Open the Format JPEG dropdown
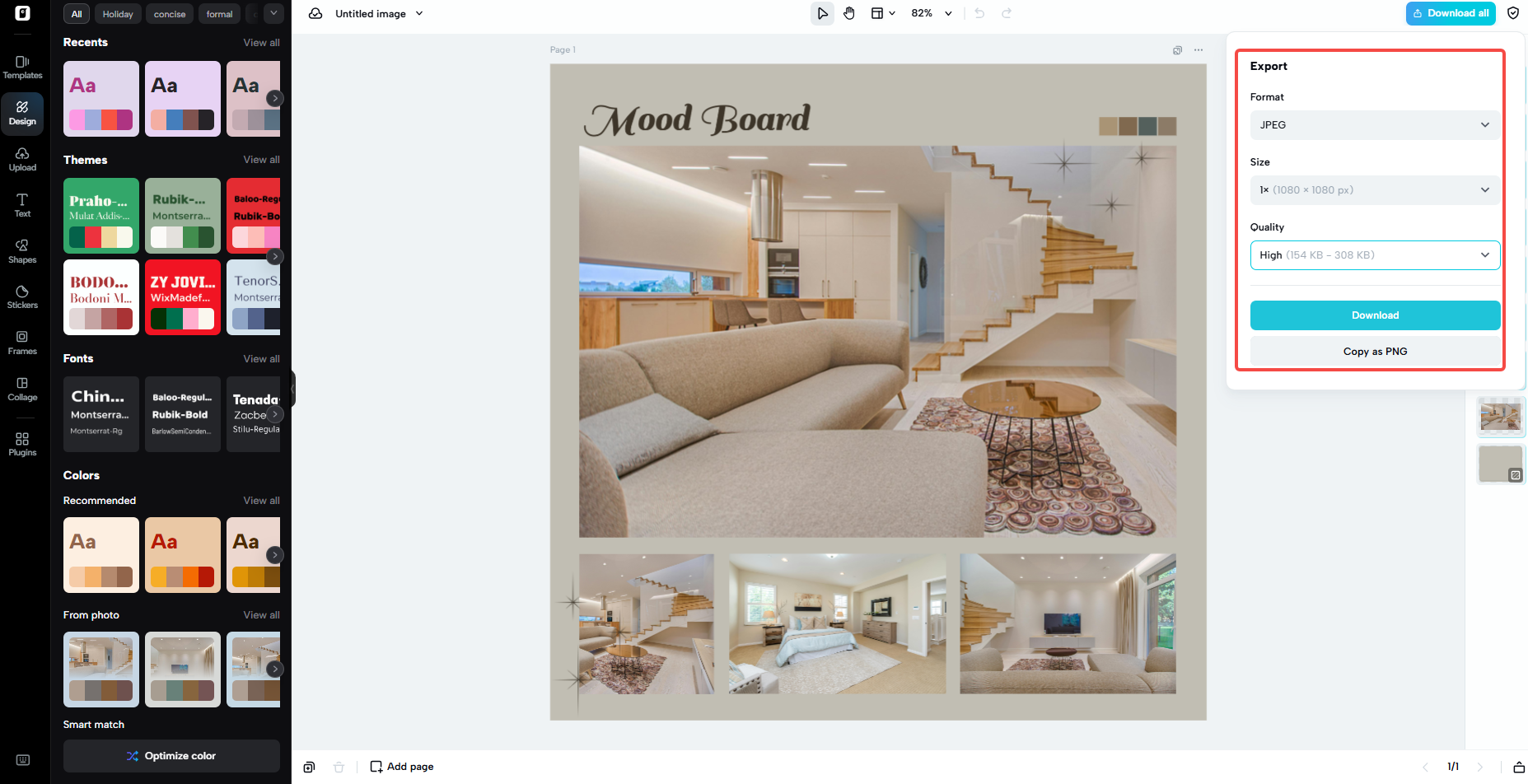Screen dimensions: 1528x784 [x=1375, y=125]
